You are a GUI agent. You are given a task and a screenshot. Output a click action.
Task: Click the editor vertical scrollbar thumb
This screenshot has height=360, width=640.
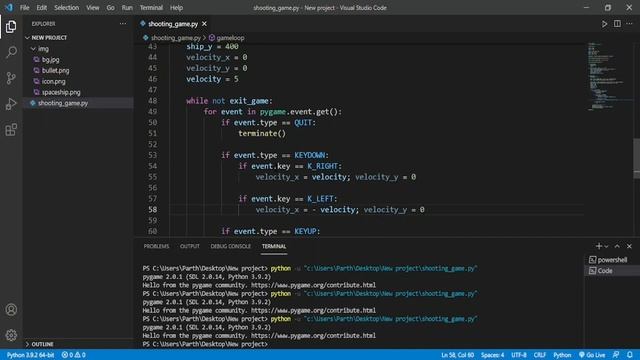pos(636,158)
